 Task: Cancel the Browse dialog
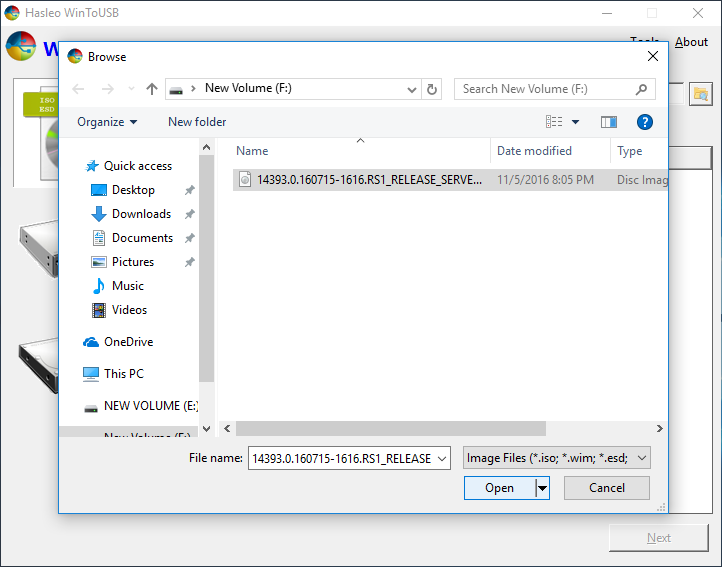pyautogui.click(x=607, y=488)
